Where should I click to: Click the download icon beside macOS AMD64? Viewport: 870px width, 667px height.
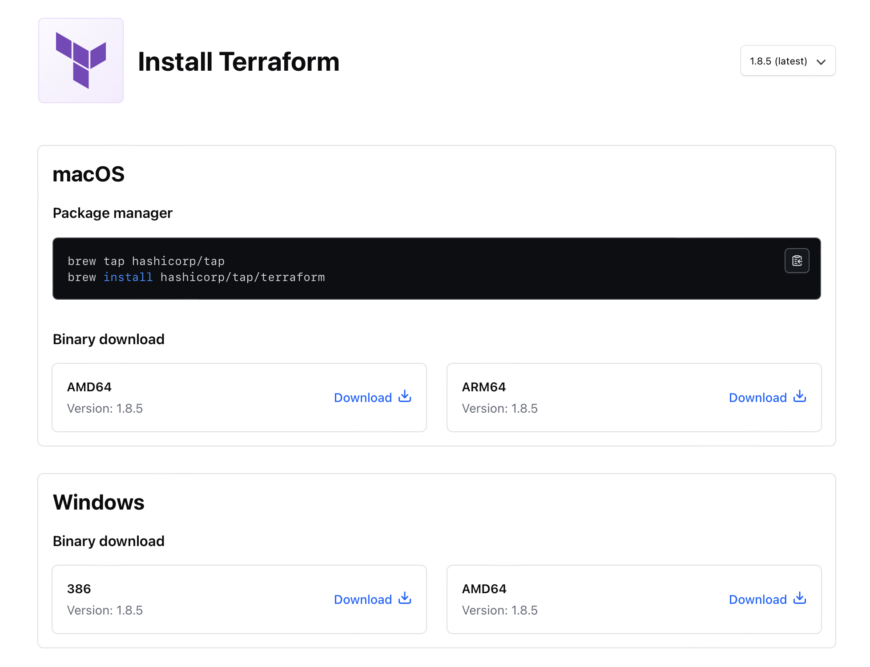pos(404,396)
